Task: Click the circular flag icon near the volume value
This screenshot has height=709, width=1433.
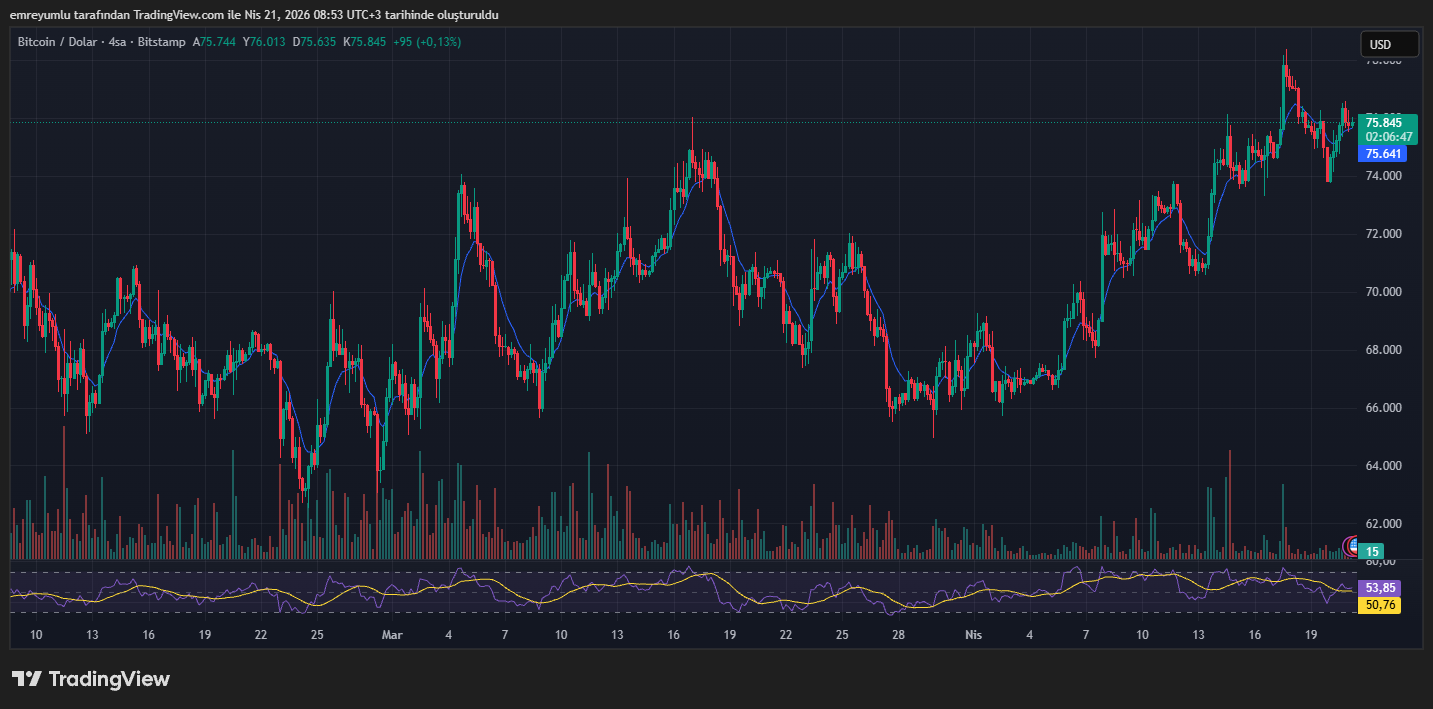Action: tap(1352, 547)
